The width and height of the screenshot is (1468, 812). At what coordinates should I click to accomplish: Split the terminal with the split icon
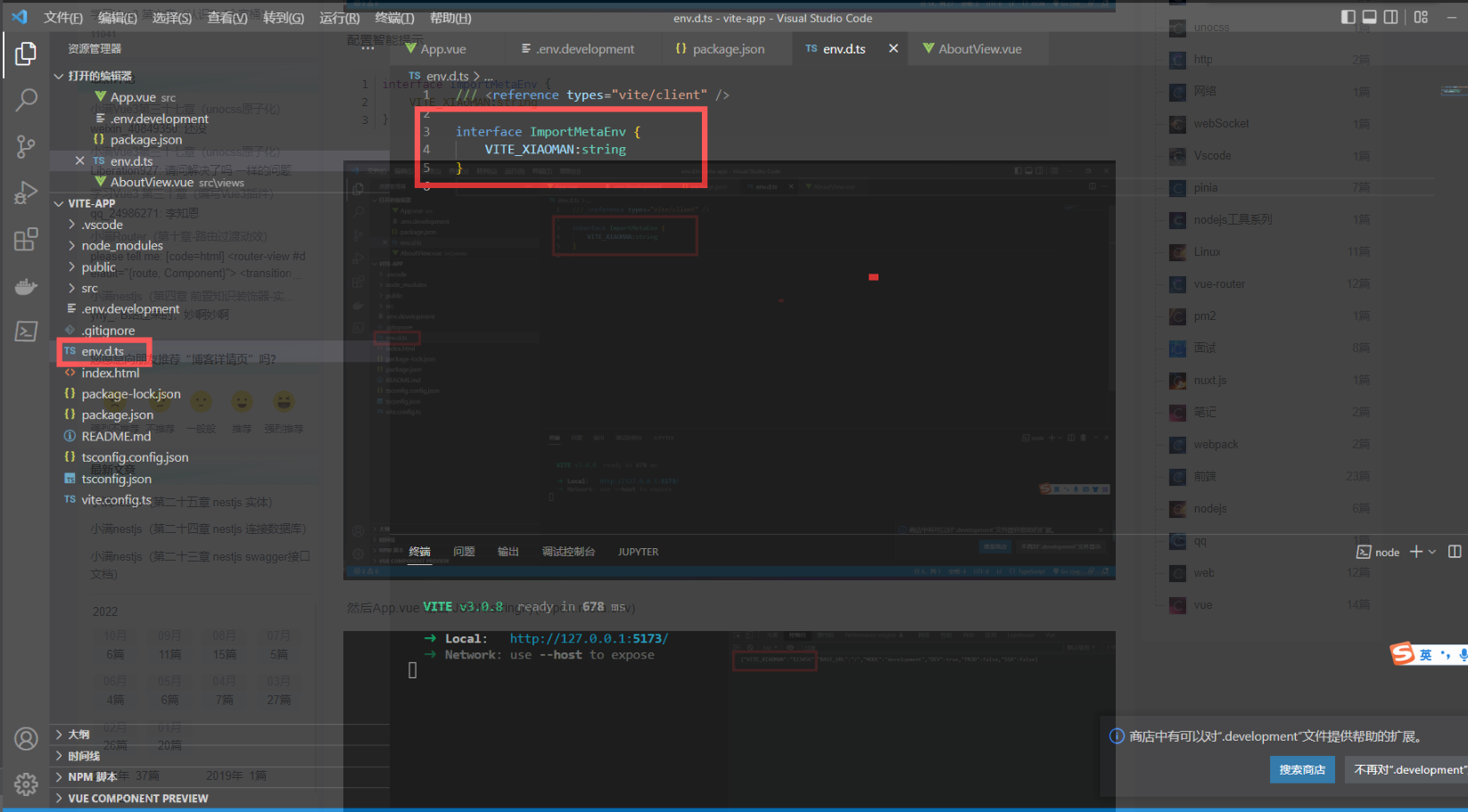click(1455, 552)
